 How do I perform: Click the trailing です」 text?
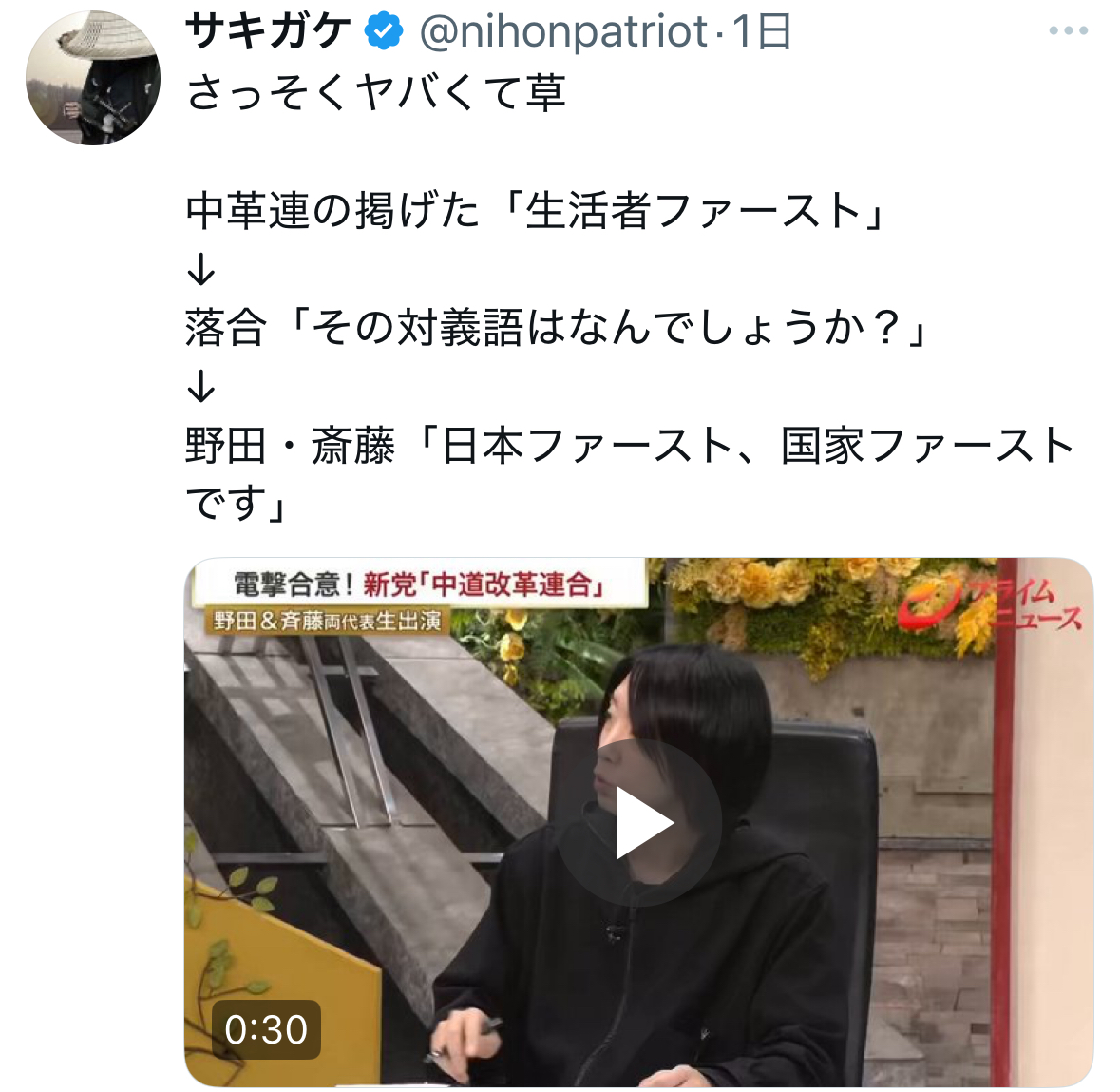pos(237,503)
